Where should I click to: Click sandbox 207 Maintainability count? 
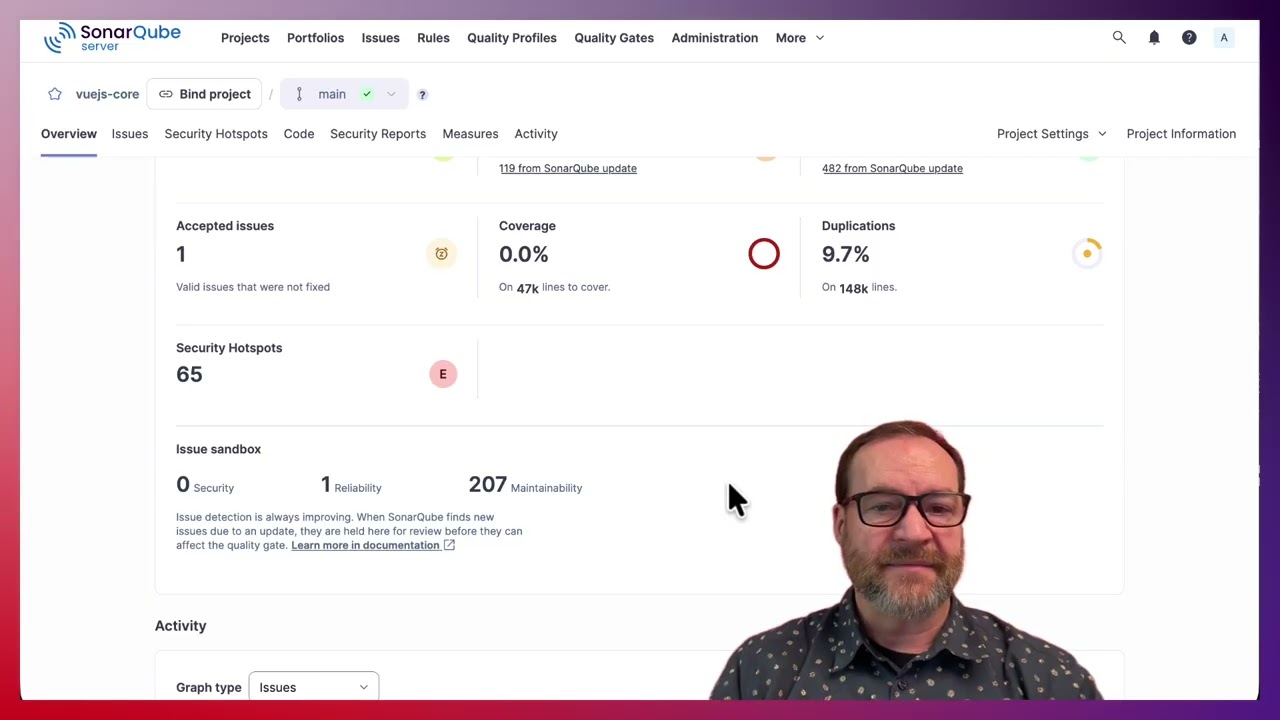488,484
